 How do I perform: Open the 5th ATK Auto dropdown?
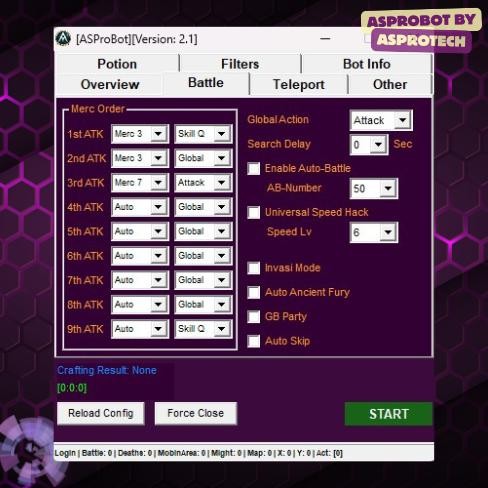[x=140, y=231]
